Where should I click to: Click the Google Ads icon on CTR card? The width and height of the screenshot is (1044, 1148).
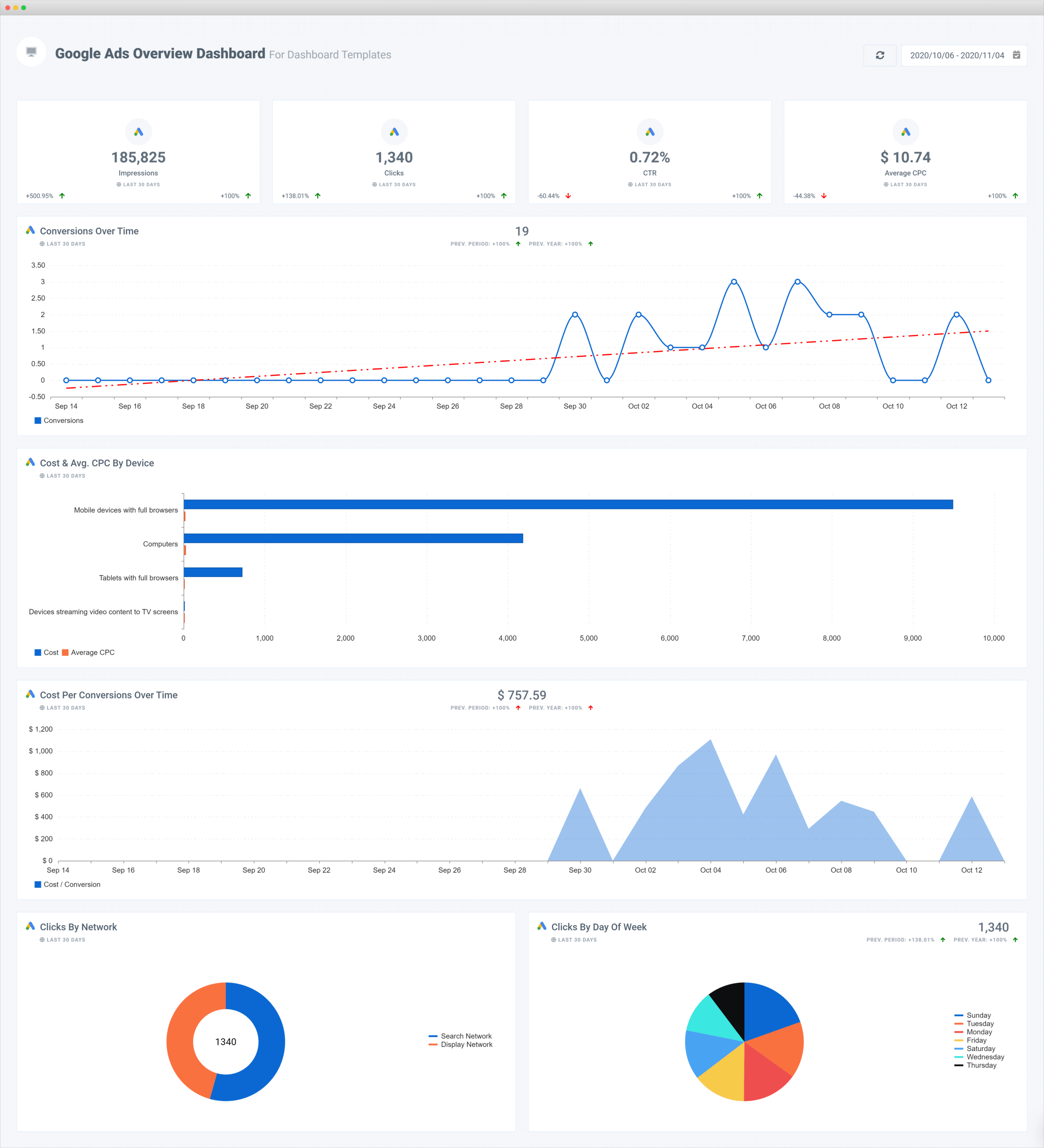point(650,132)
